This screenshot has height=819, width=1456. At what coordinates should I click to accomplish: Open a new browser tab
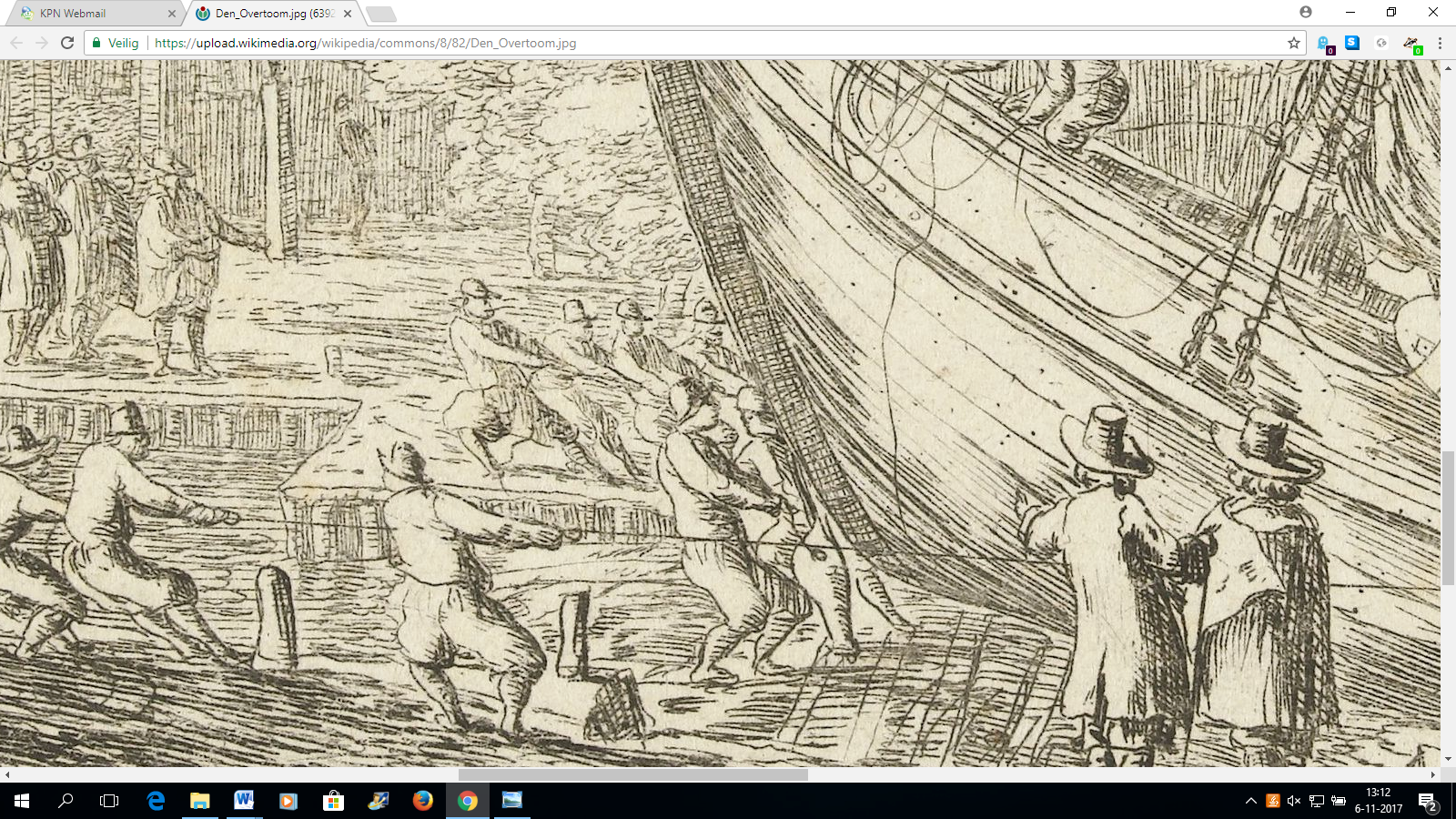coord(381,14)
